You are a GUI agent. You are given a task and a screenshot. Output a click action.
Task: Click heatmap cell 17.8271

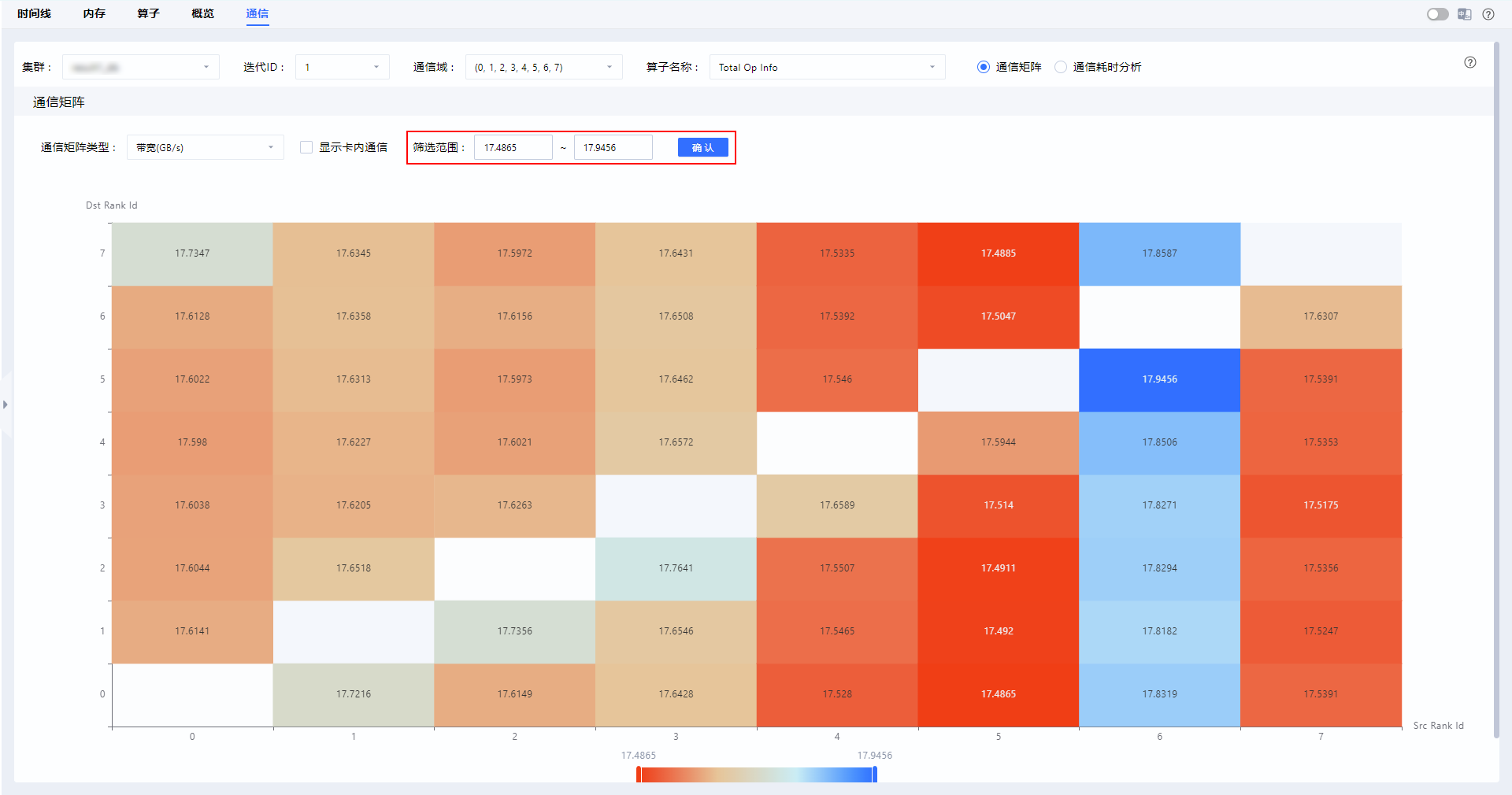point(1159,505)
